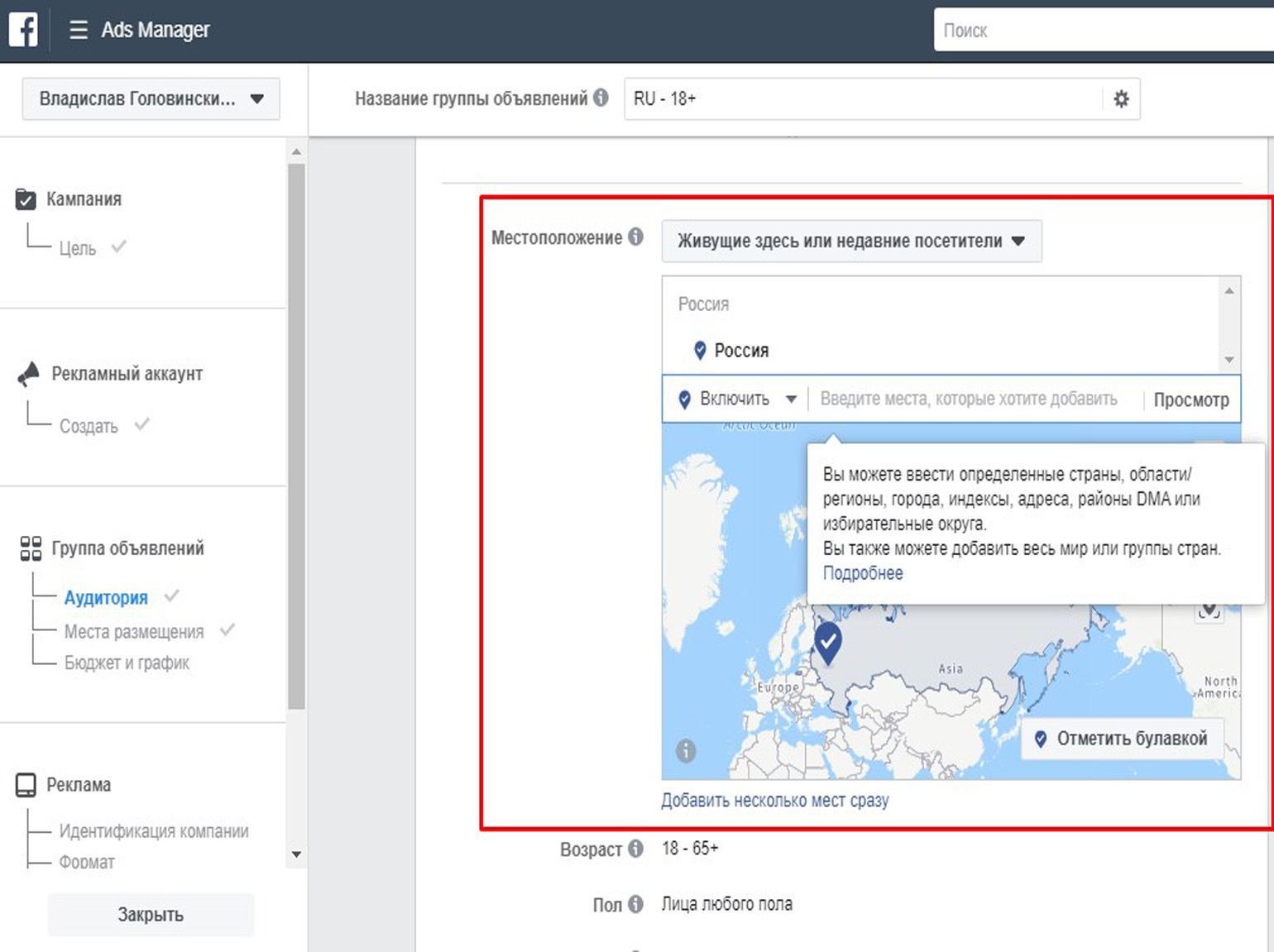Click the Отметить булавкой button
This screenshot has width=1274, height=952.
1122,739
